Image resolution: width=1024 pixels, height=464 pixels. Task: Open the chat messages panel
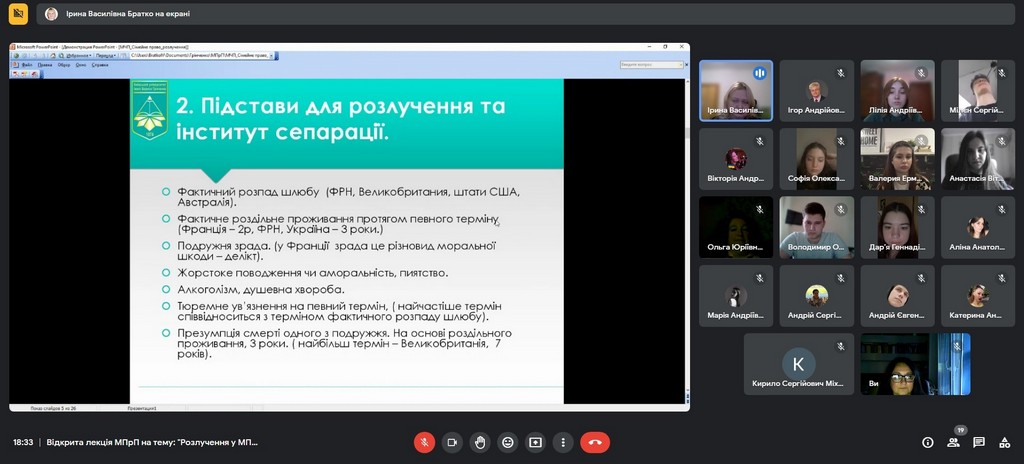[x=979, y=442]
